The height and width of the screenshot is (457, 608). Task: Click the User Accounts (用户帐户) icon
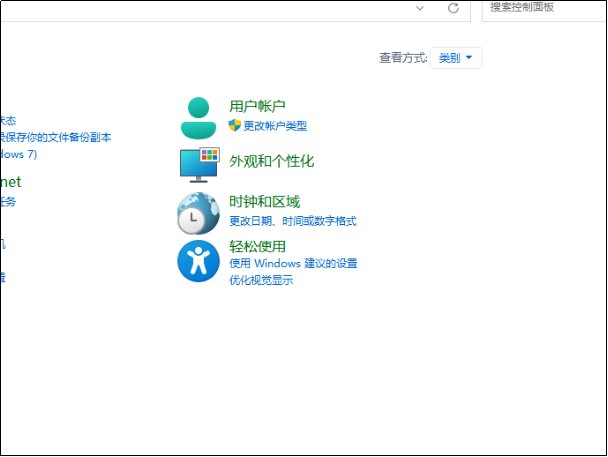click(x=198, y=118)
